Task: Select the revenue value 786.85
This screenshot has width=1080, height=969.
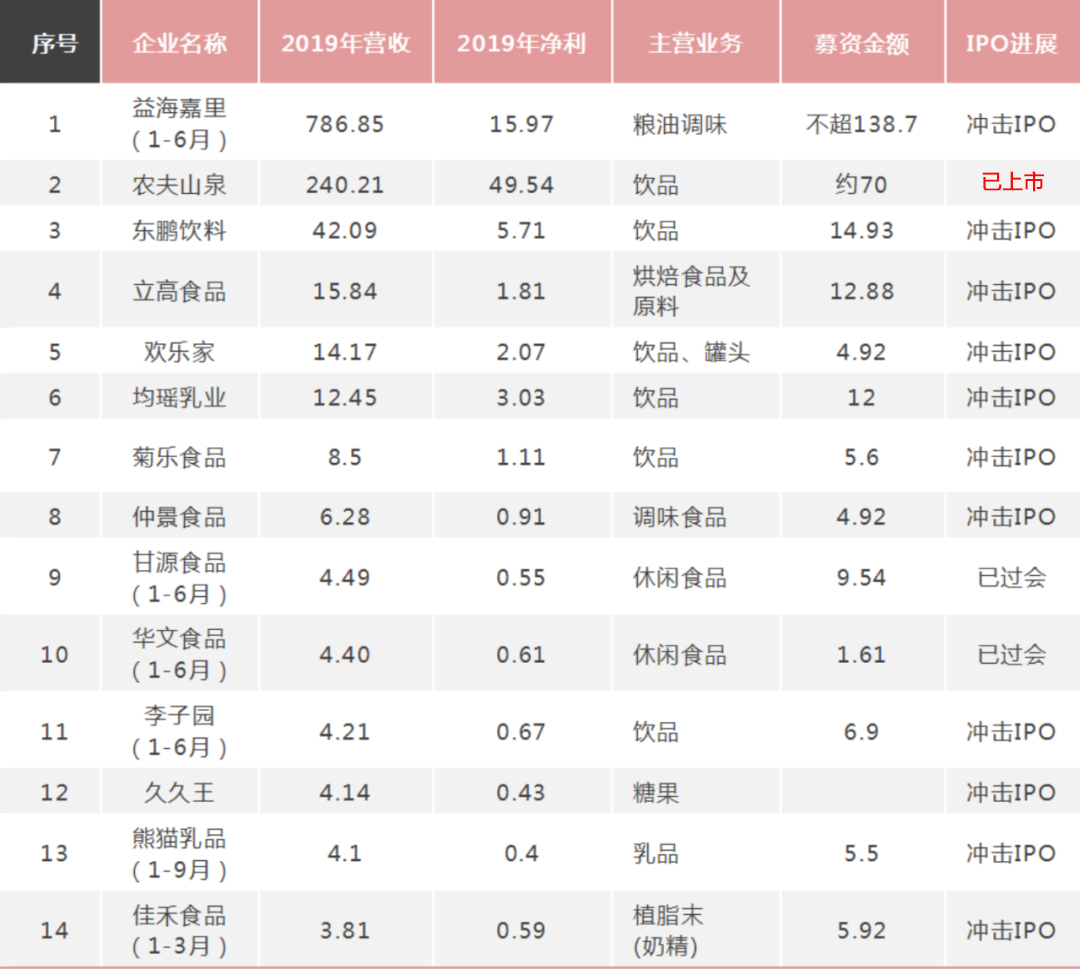Action: [345, 124]
